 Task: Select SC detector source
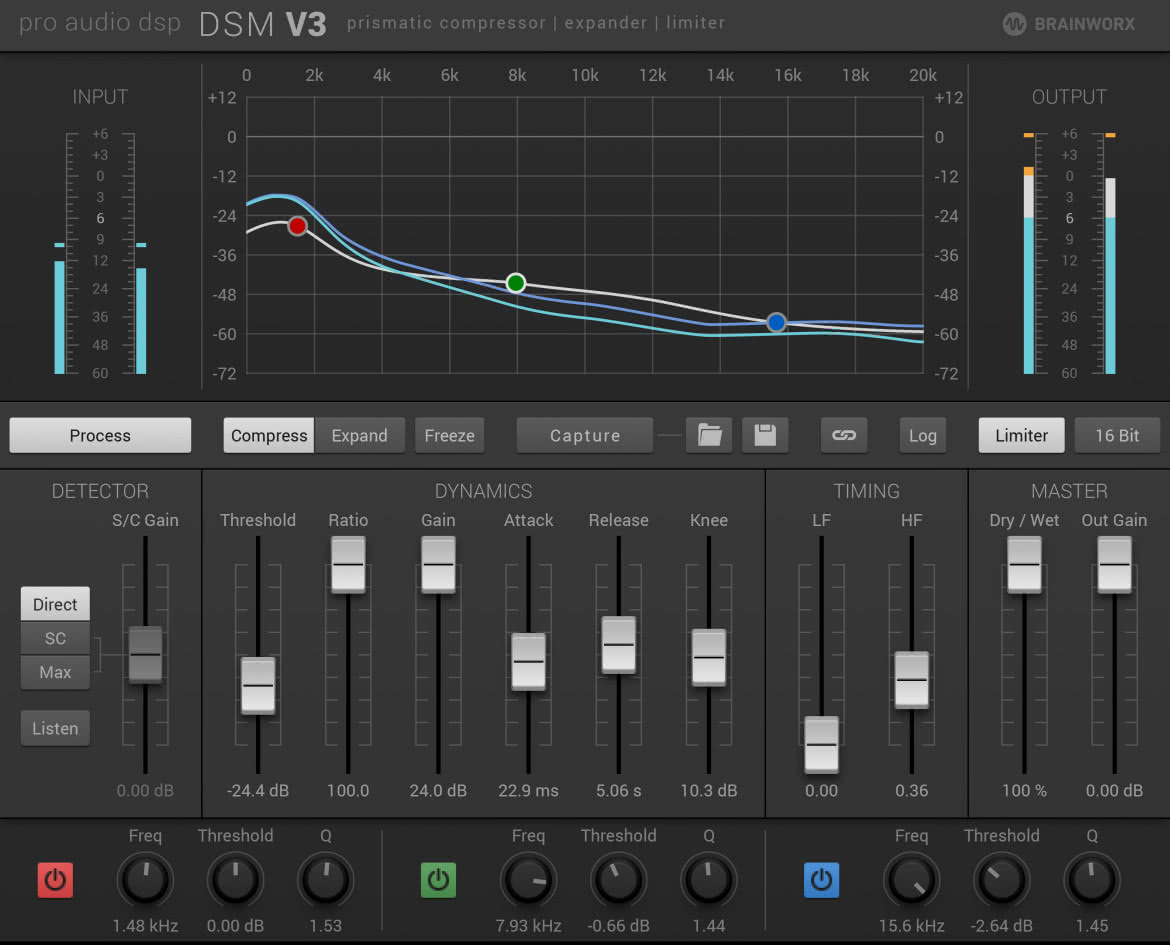55,638
